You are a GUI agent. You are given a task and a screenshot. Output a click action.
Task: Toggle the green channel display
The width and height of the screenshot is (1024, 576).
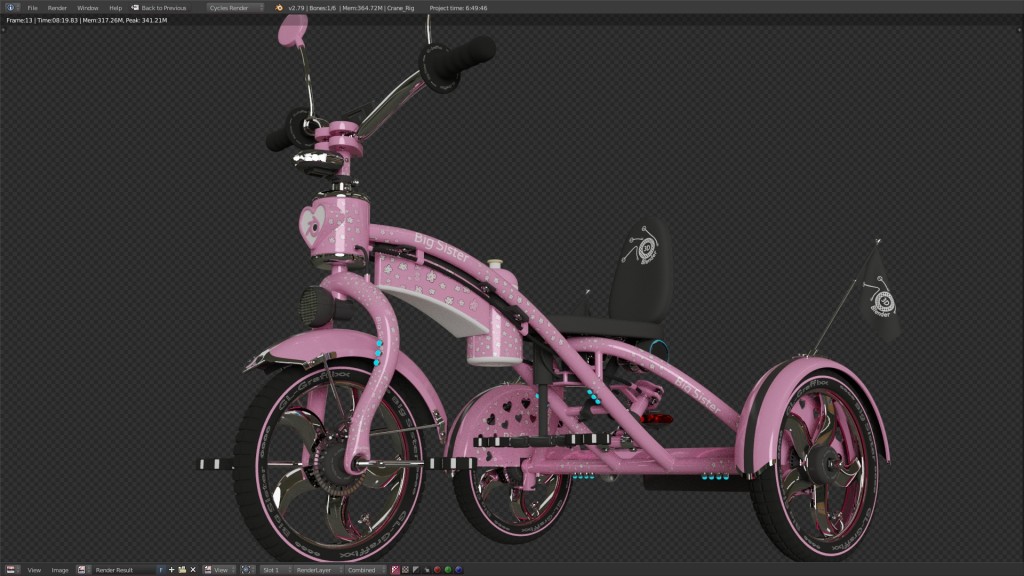click(x=450, y=568)
